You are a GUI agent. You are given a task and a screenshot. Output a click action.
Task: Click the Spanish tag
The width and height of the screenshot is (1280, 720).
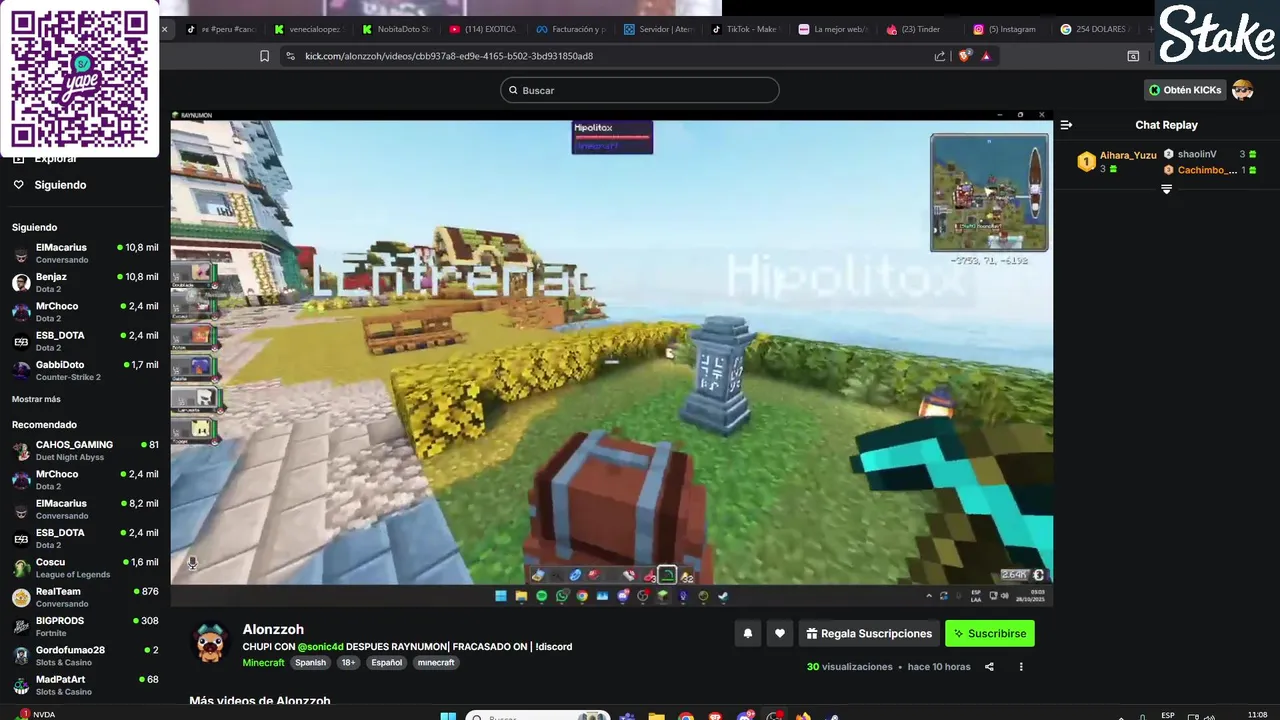pos(310,662)
